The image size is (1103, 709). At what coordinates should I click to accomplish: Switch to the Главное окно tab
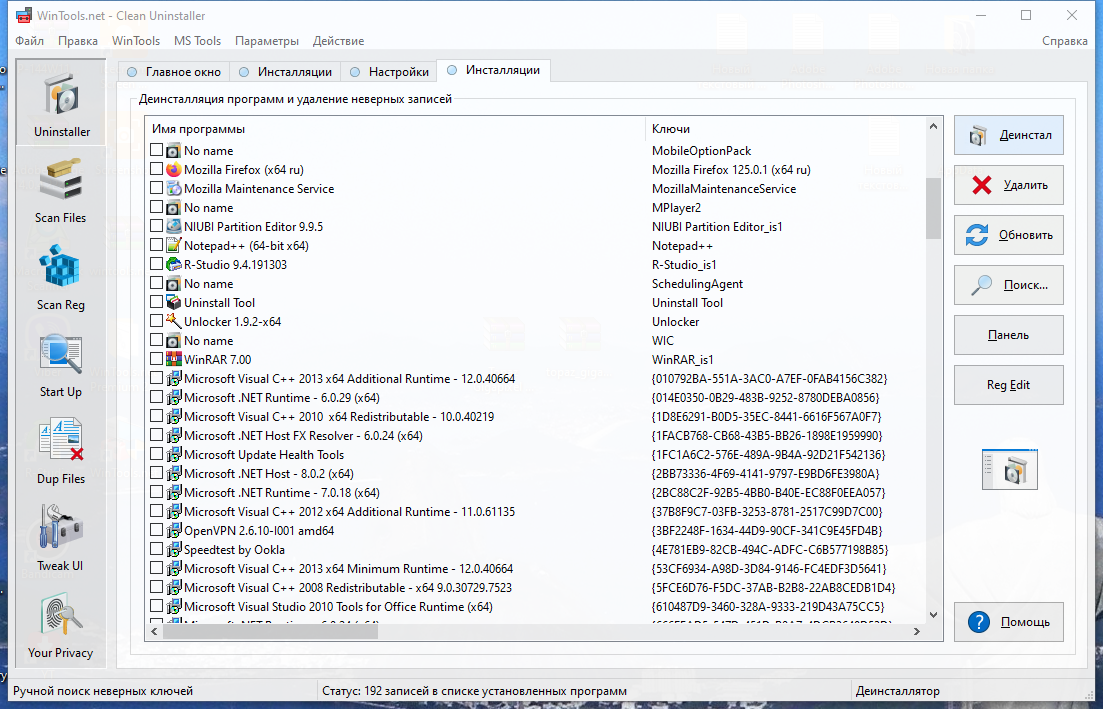(x=174, y=72)
